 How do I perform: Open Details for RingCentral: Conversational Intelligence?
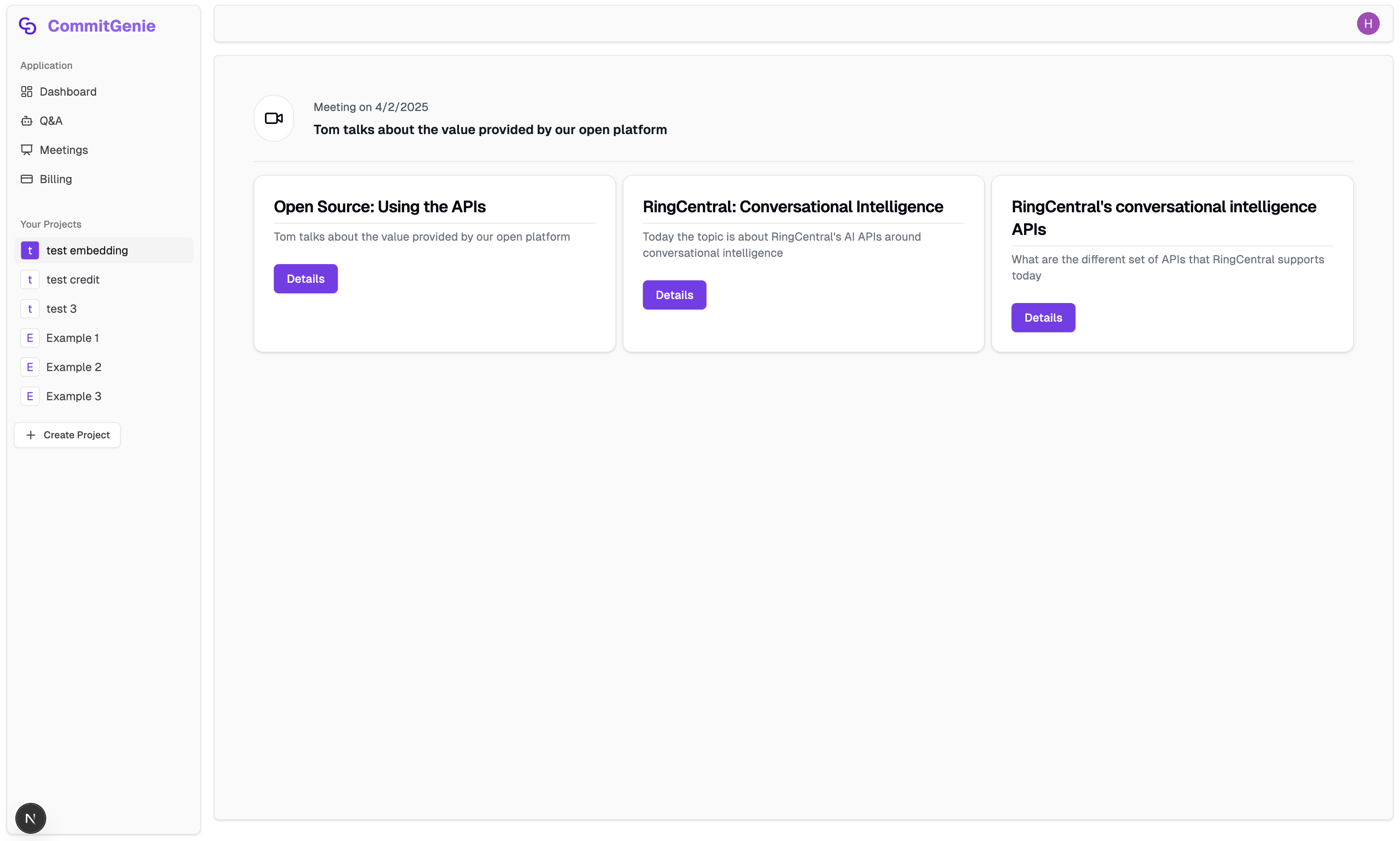pos(674,295)
